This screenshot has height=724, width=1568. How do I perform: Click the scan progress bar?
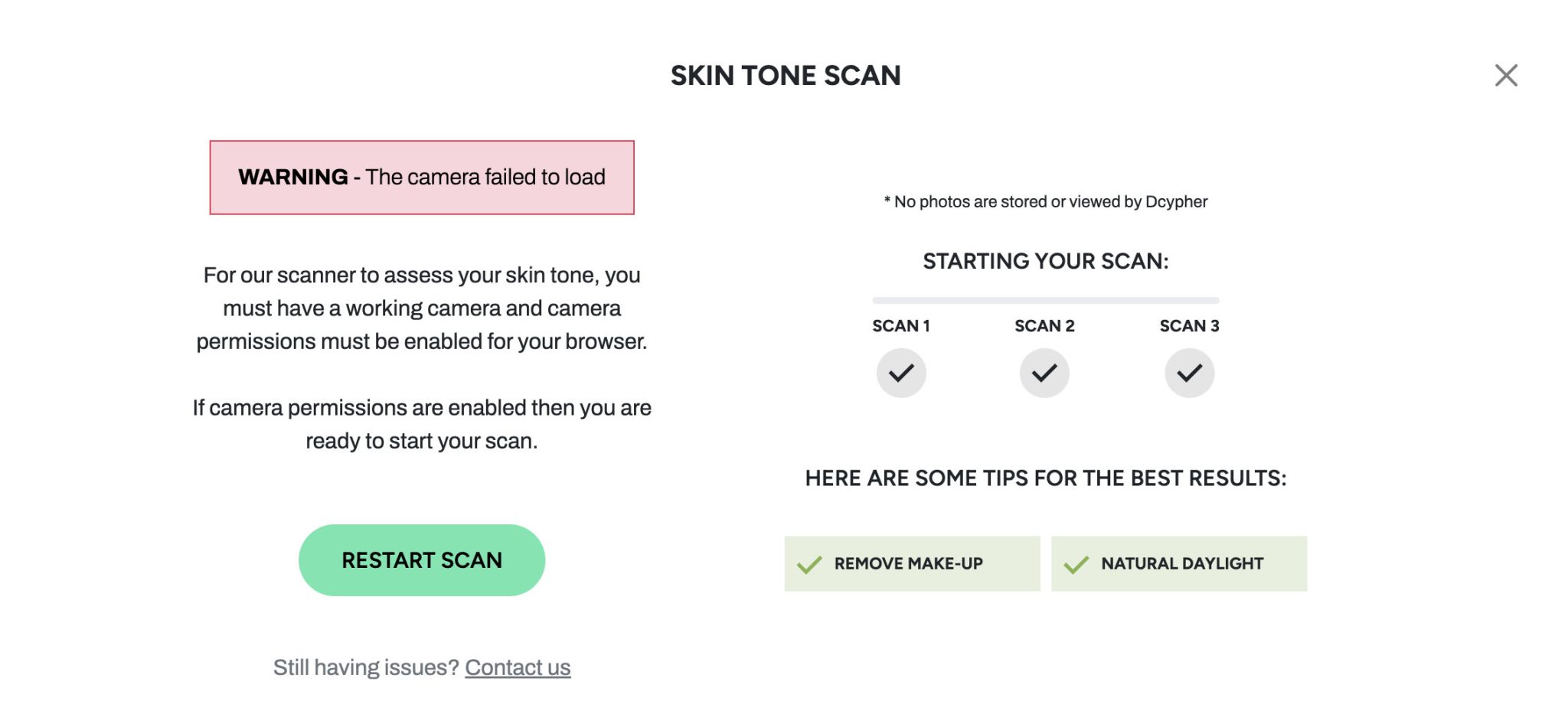pos(1045,301)
